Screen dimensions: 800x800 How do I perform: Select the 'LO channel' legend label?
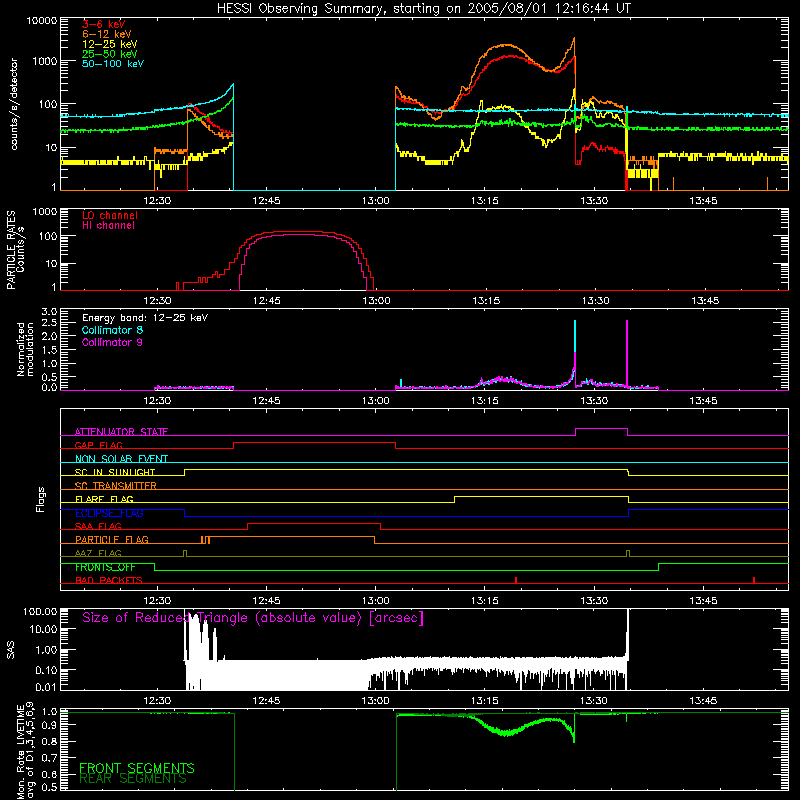(110, 215)
